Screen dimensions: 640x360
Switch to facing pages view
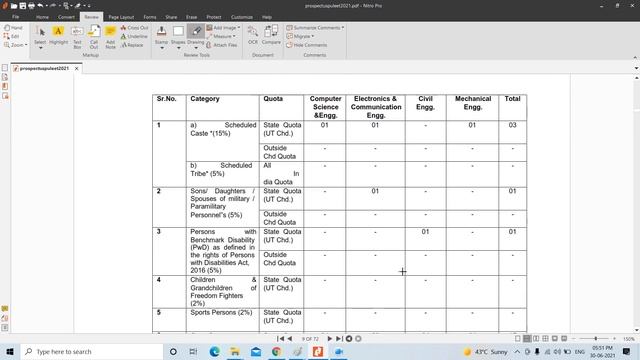(x=536, y=339)
